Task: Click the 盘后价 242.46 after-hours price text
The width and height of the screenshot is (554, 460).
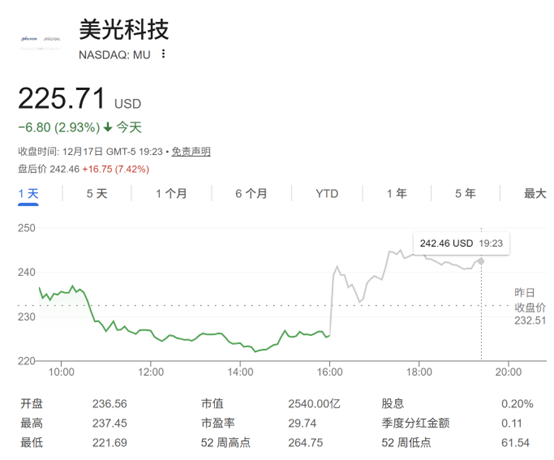Action: pyautogui.click(x=49, y=169)
